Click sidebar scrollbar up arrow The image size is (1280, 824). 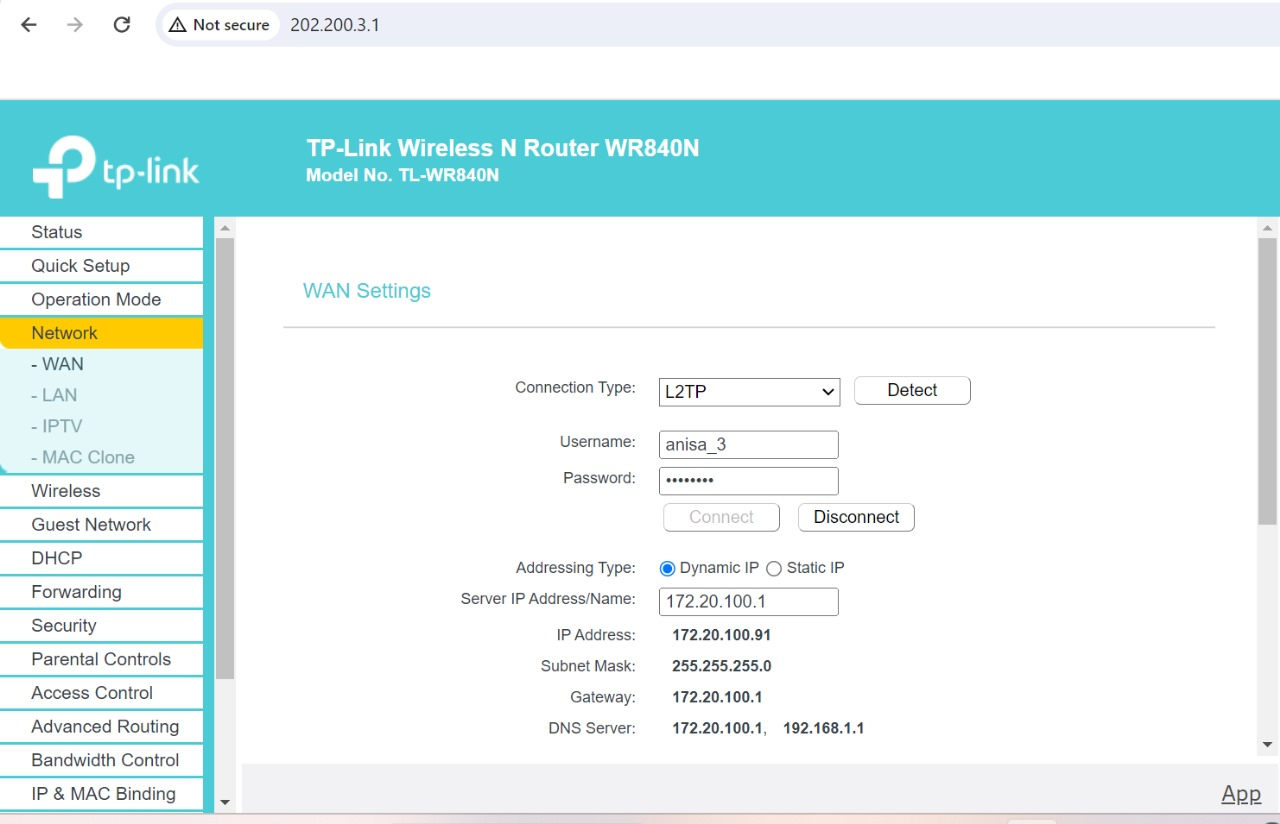(225, 228)
